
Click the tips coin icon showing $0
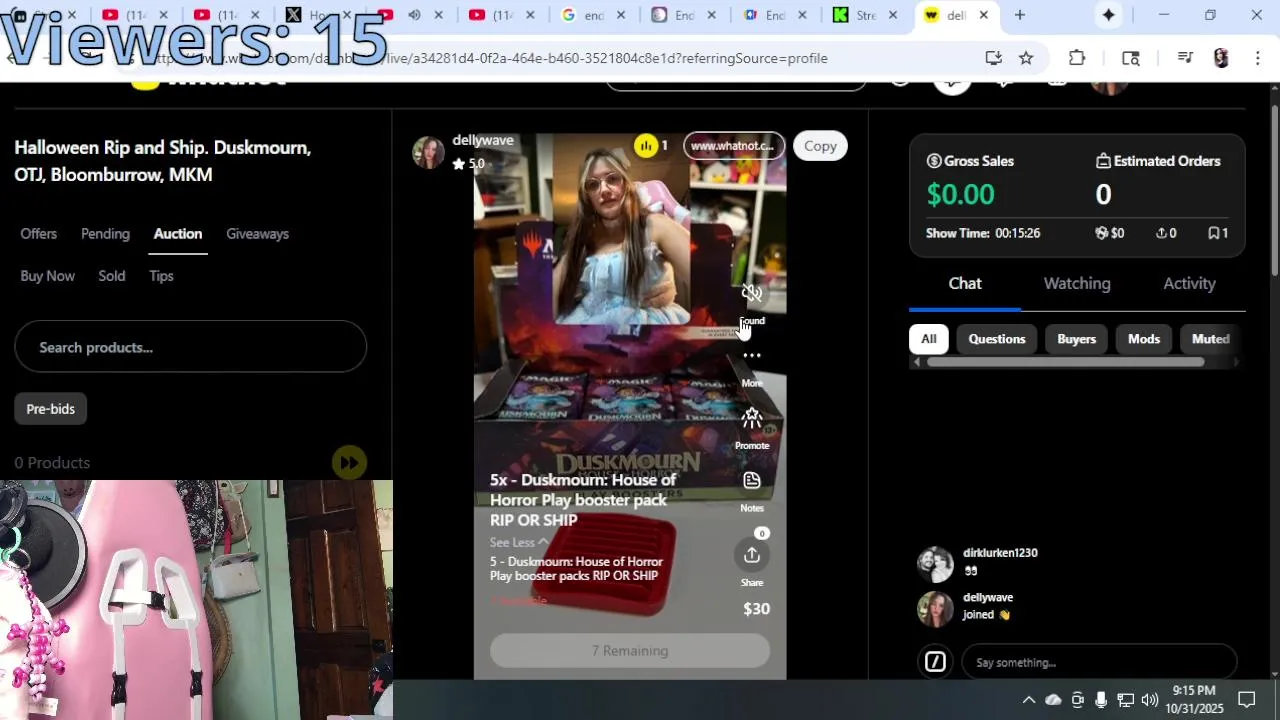click(1101, 233)
